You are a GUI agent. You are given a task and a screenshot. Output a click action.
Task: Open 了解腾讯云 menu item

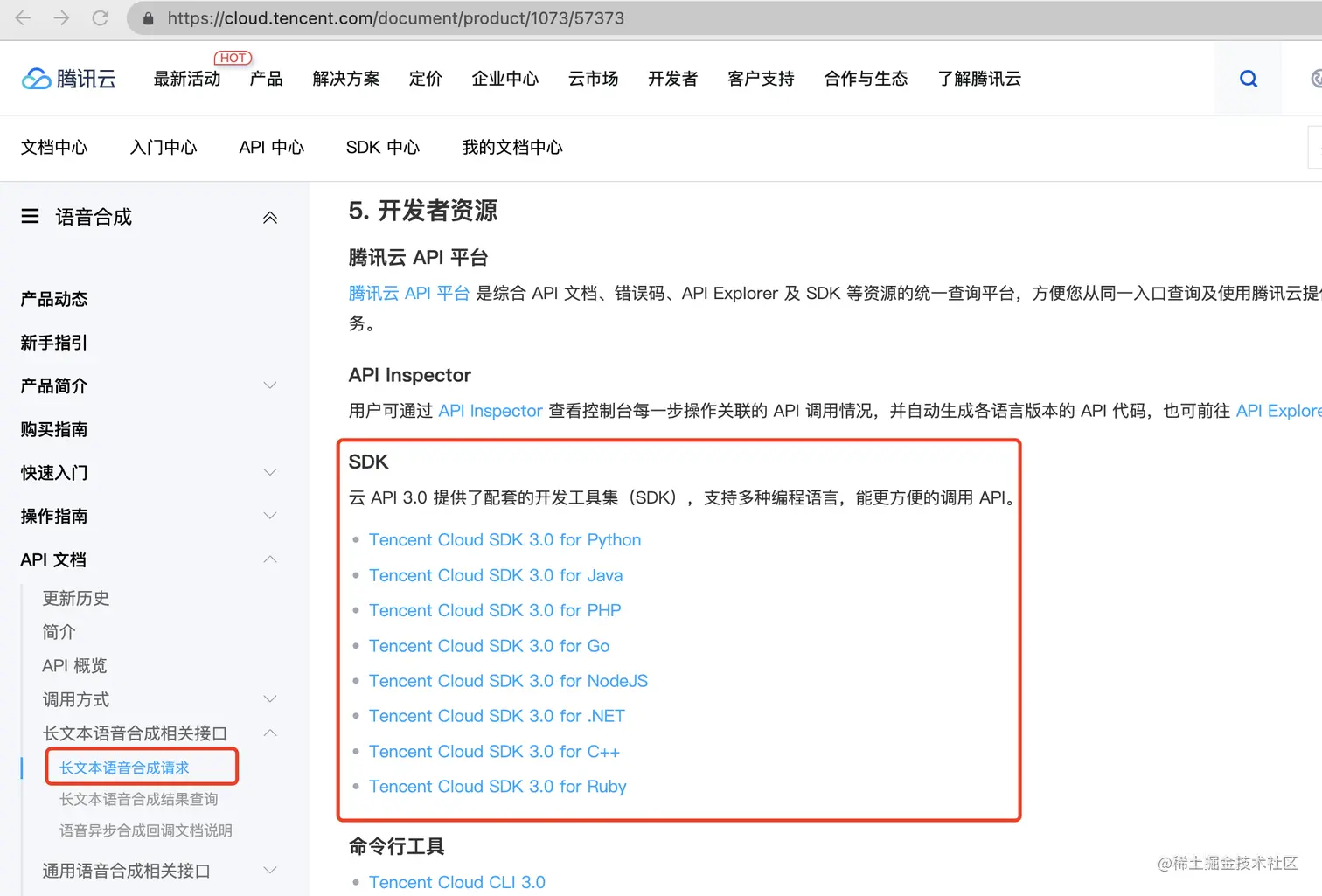(979, 79)
